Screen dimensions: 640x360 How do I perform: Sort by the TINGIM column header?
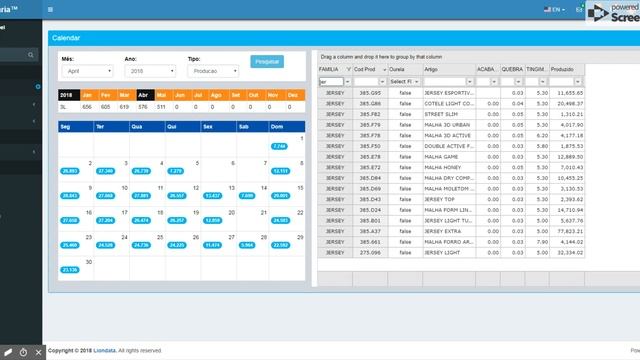click(537, 69)
